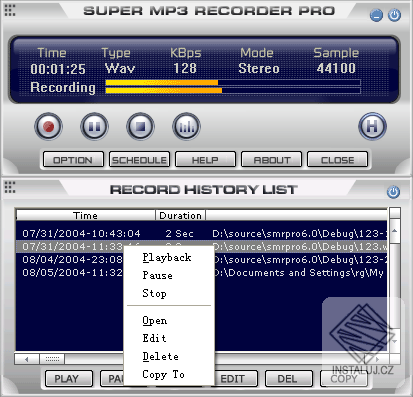The width and height of the screenshot is (413, 397).
Task: Click the history list scroll left arrow
Action: tap(27, 359)
